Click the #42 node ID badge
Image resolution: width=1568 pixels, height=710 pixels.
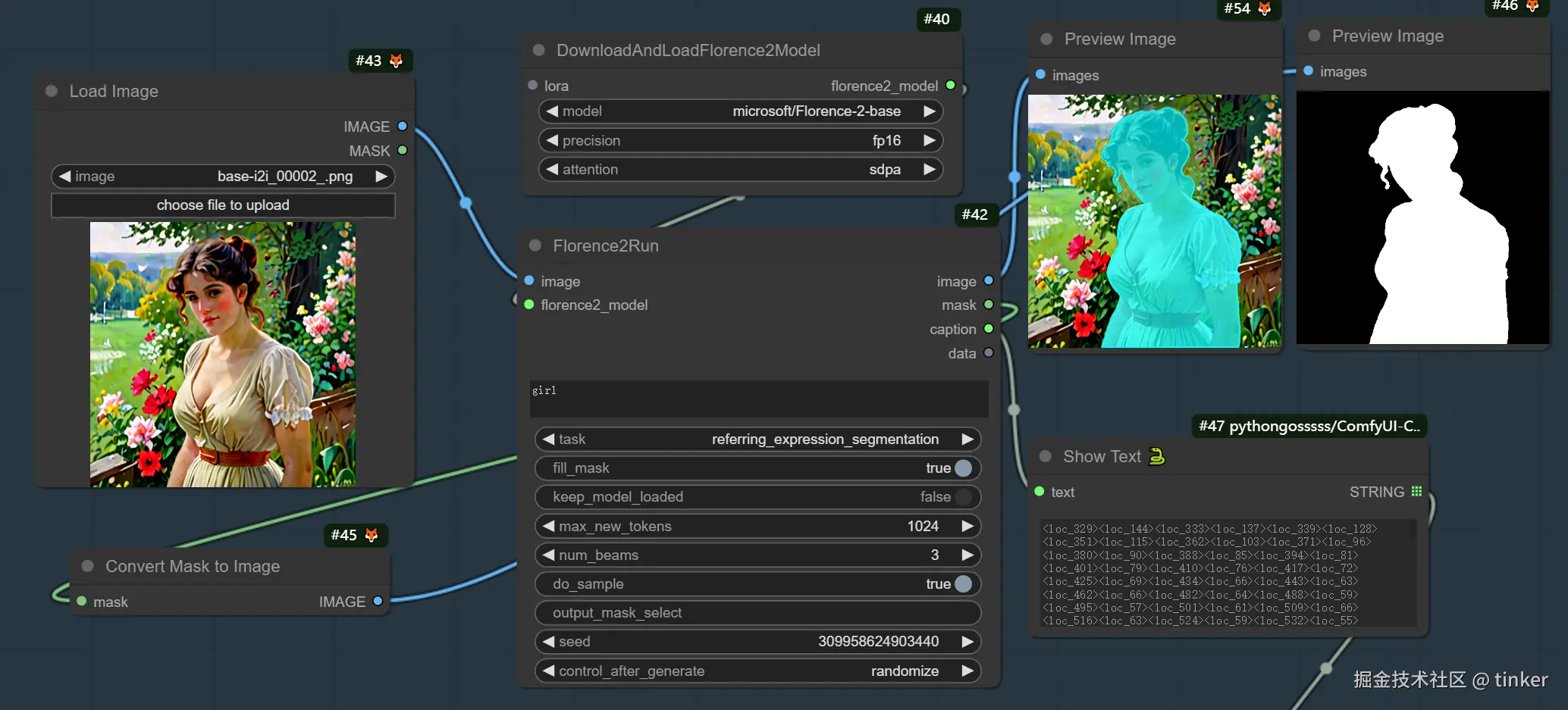click(x=974, y=214)
